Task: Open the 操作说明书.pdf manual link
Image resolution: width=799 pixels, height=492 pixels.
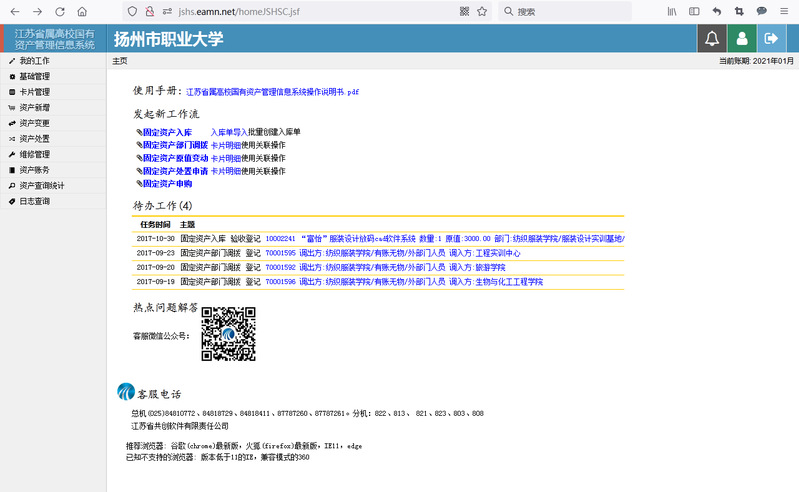Action: (x=272, y=92)
